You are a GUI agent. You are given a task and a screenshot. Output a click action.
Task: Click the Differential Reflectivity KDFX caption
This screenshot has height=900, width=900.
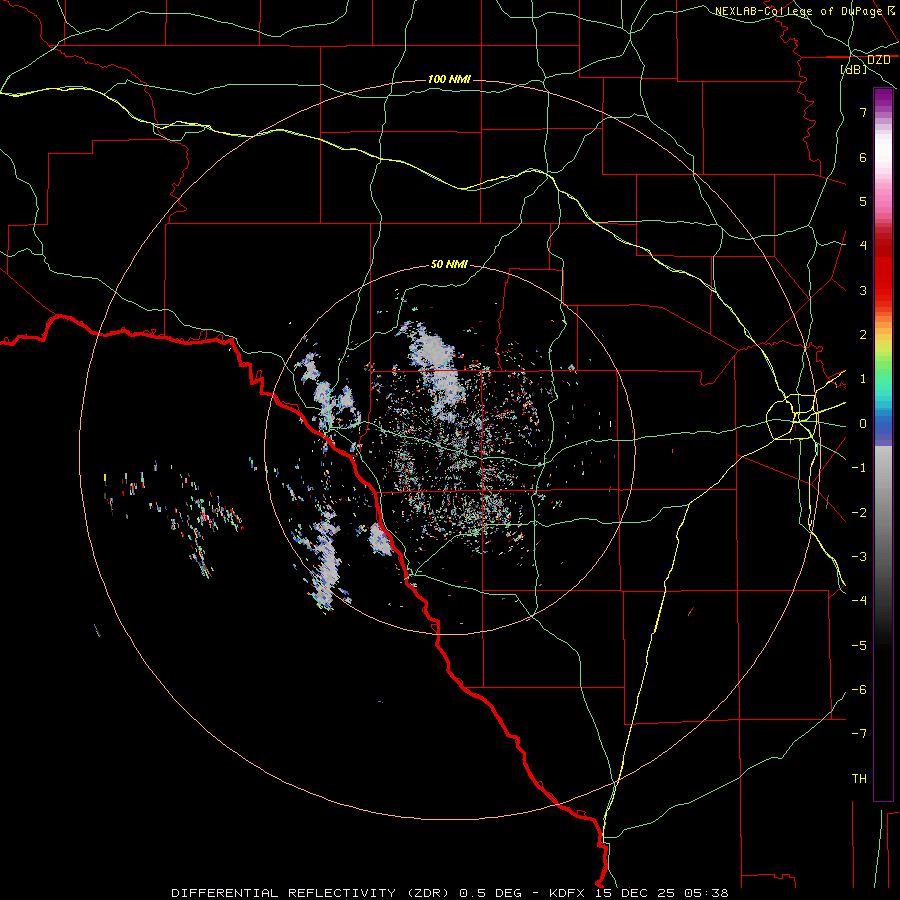pos(450,893)
